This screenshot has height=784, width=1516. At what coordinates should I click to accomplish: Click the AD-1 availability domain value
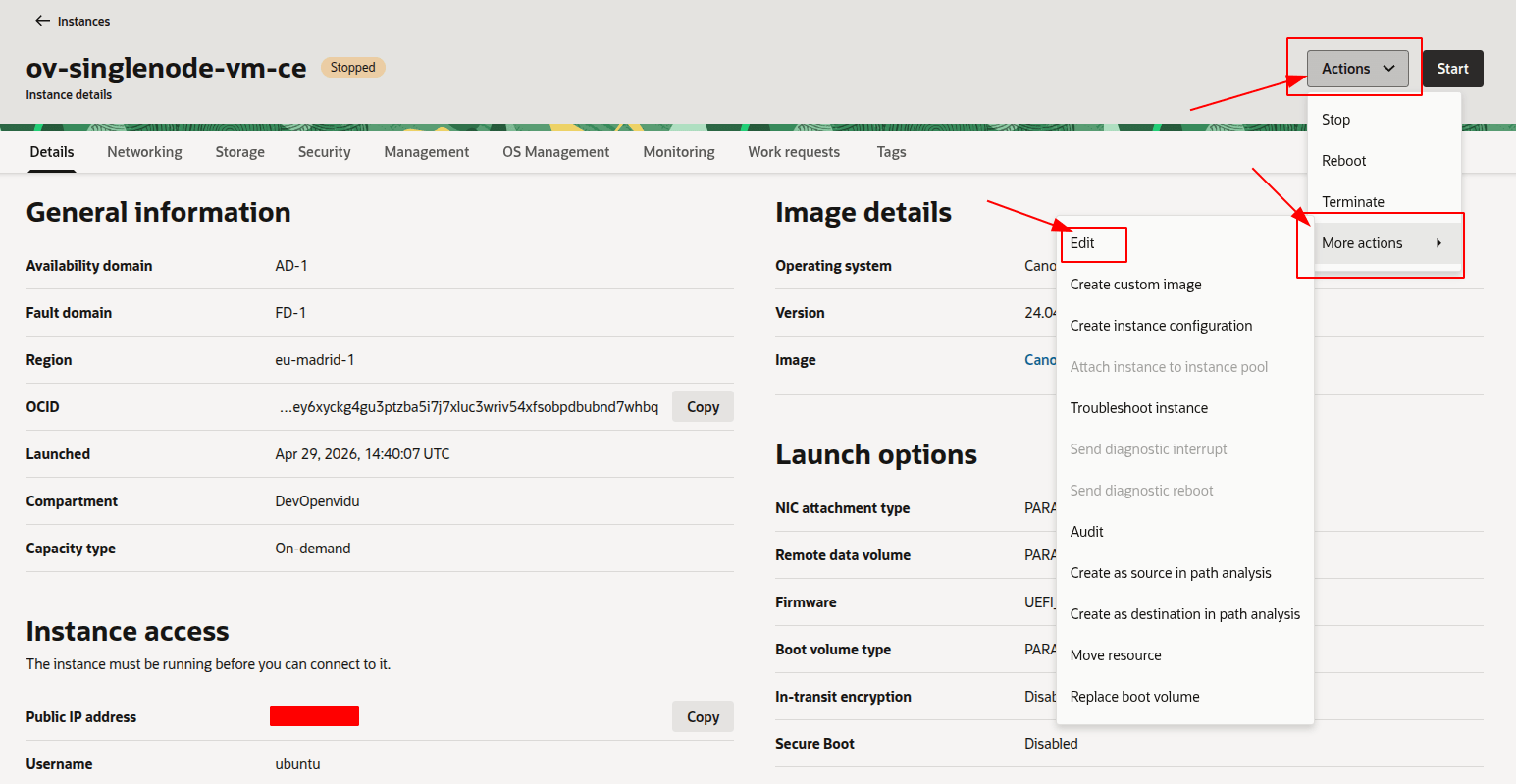[291, 266]
